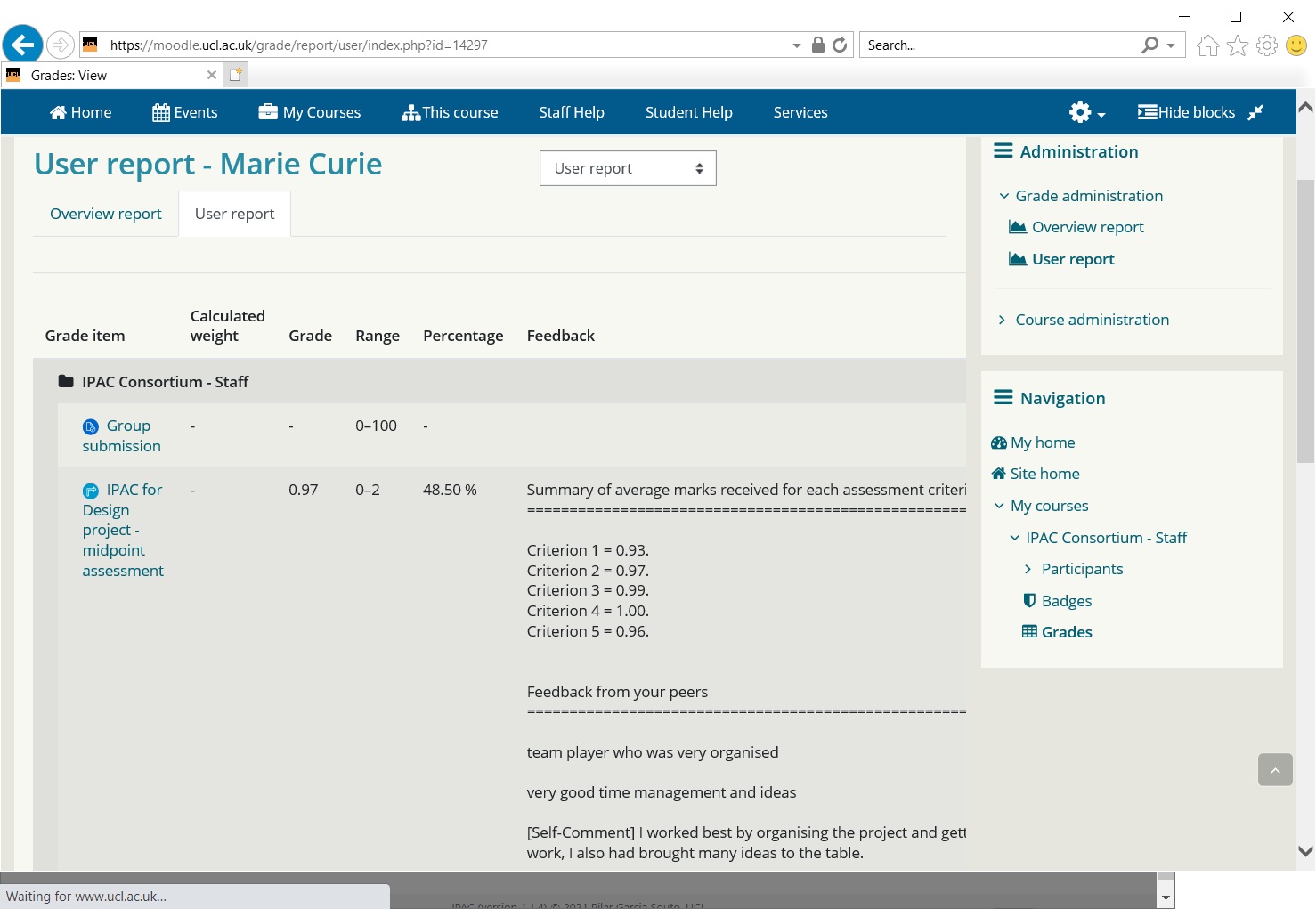Click the Overview report chart icon in sidebar

click(x=1018, y=227)
